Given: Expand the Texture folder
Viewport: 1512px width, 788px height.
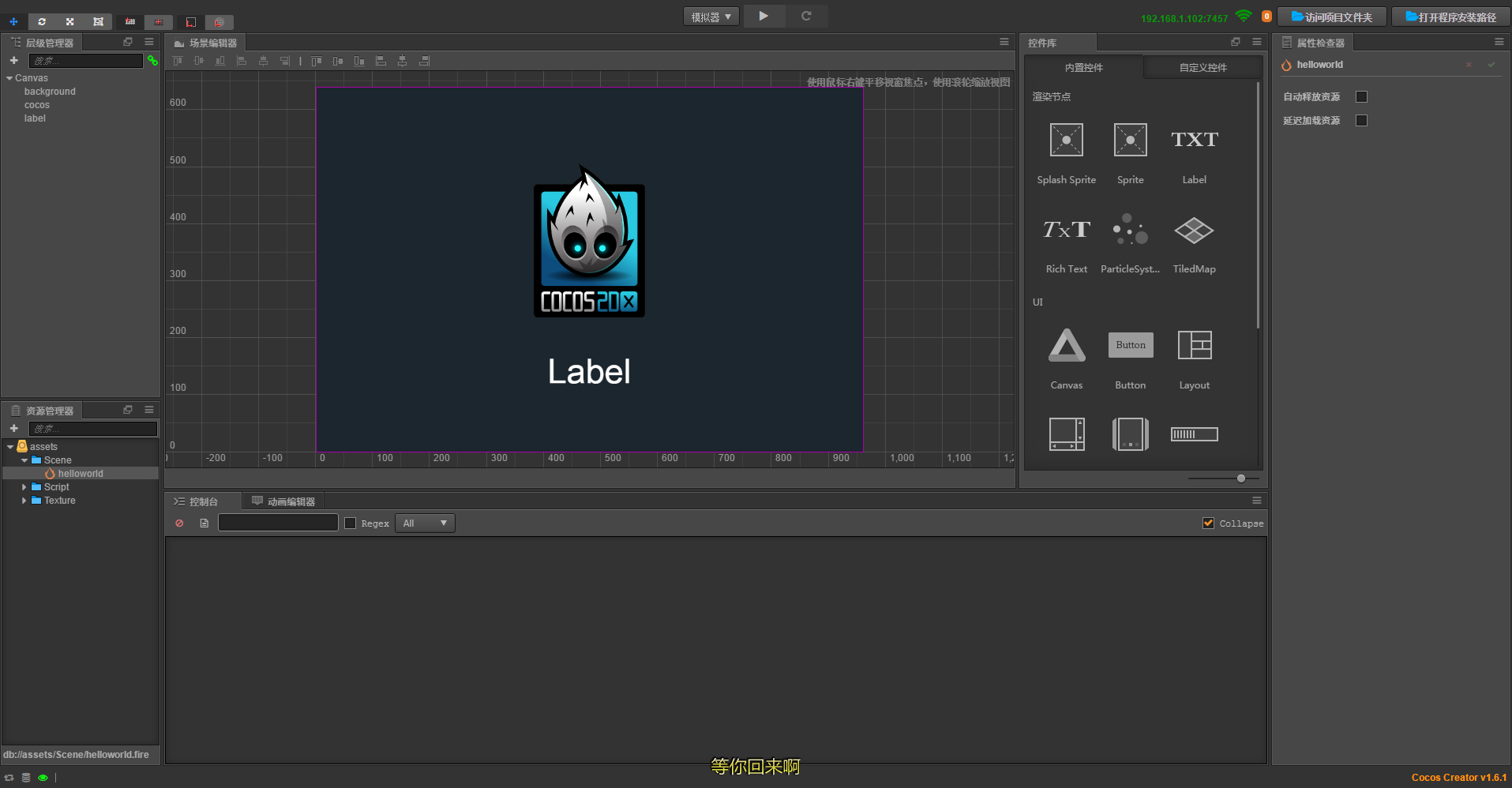Looking at the screenshot, I should [24, 501].
